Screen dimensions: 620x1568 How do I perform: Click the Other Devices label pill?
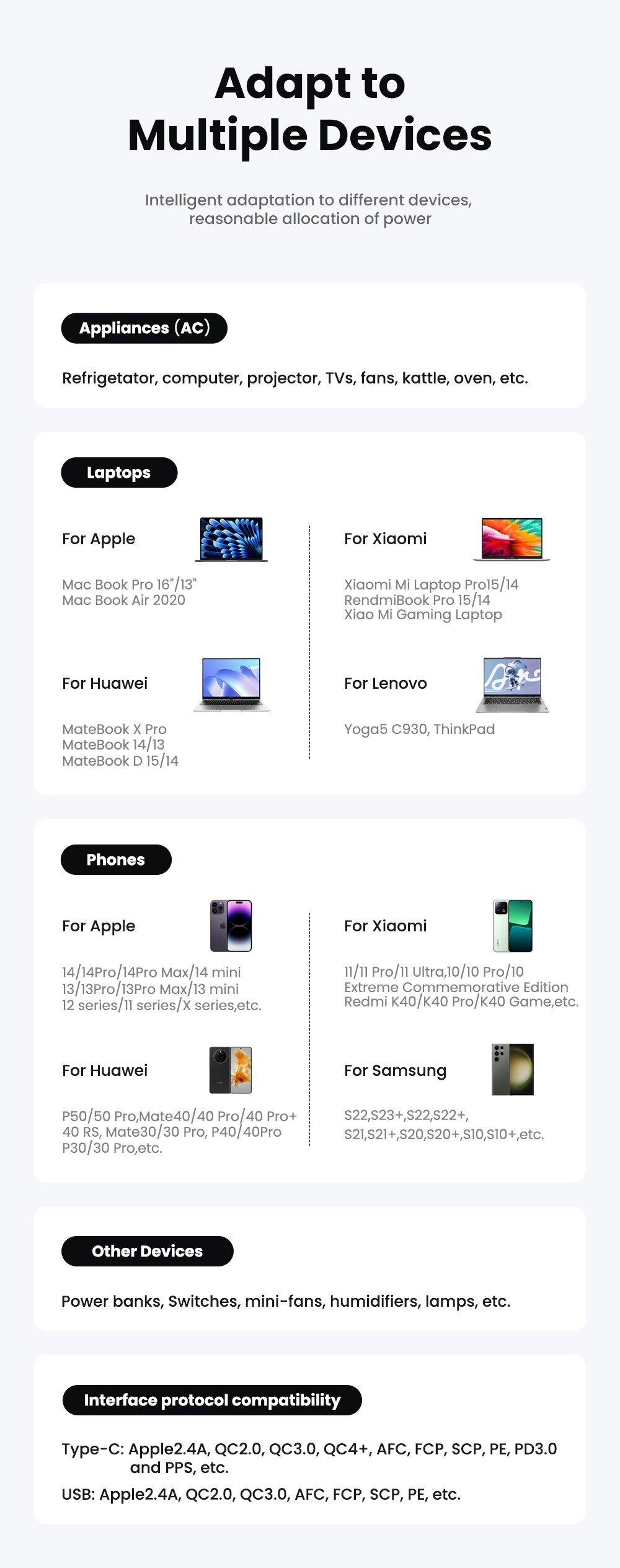[x=148, y=1251]
